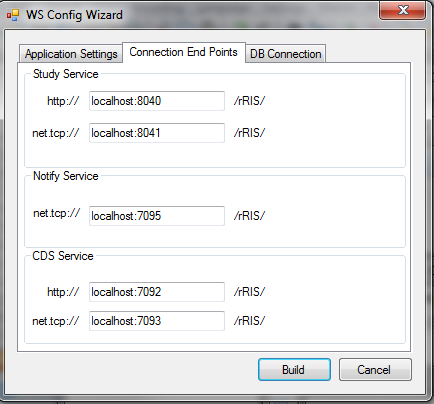Click the Notify Service group label
434x404 pixels.
pos(66,176)
